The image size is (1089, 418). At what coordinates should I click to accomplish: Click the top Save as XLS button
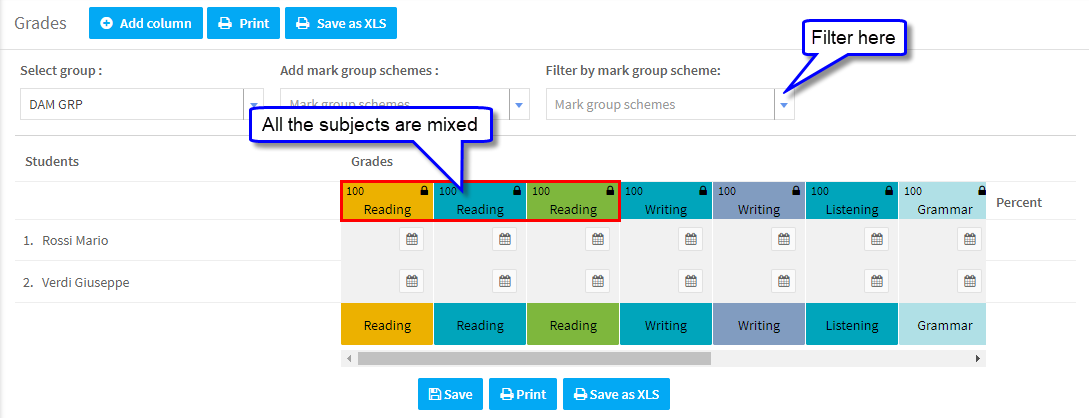341,23
